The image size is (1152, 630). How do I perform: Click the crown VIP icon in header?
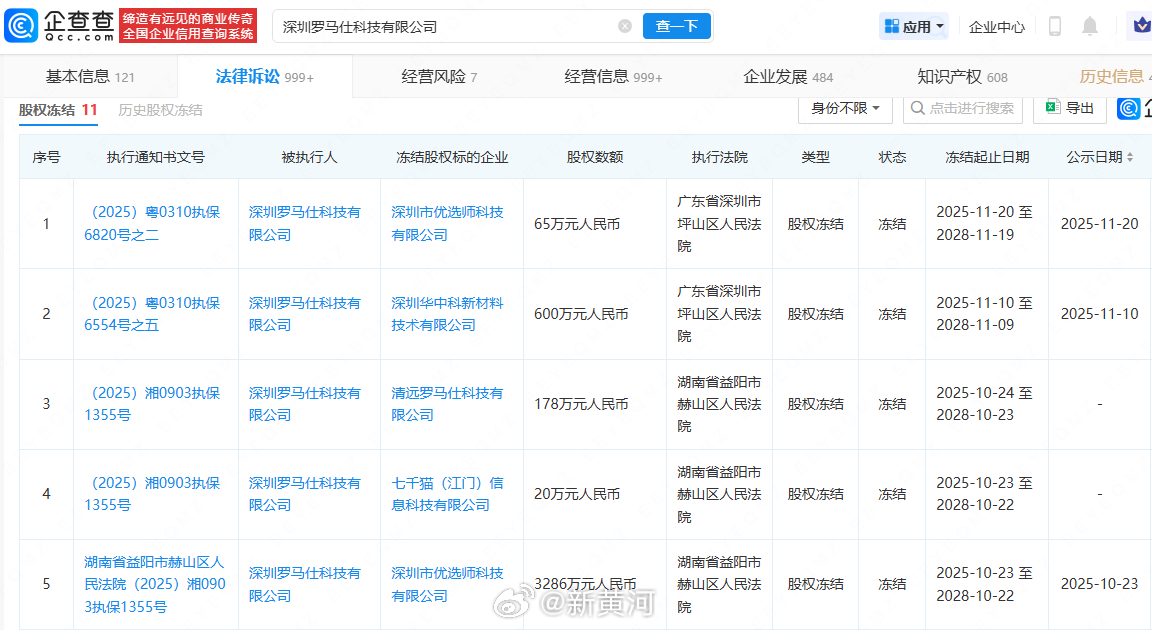tap(1142, 26)
